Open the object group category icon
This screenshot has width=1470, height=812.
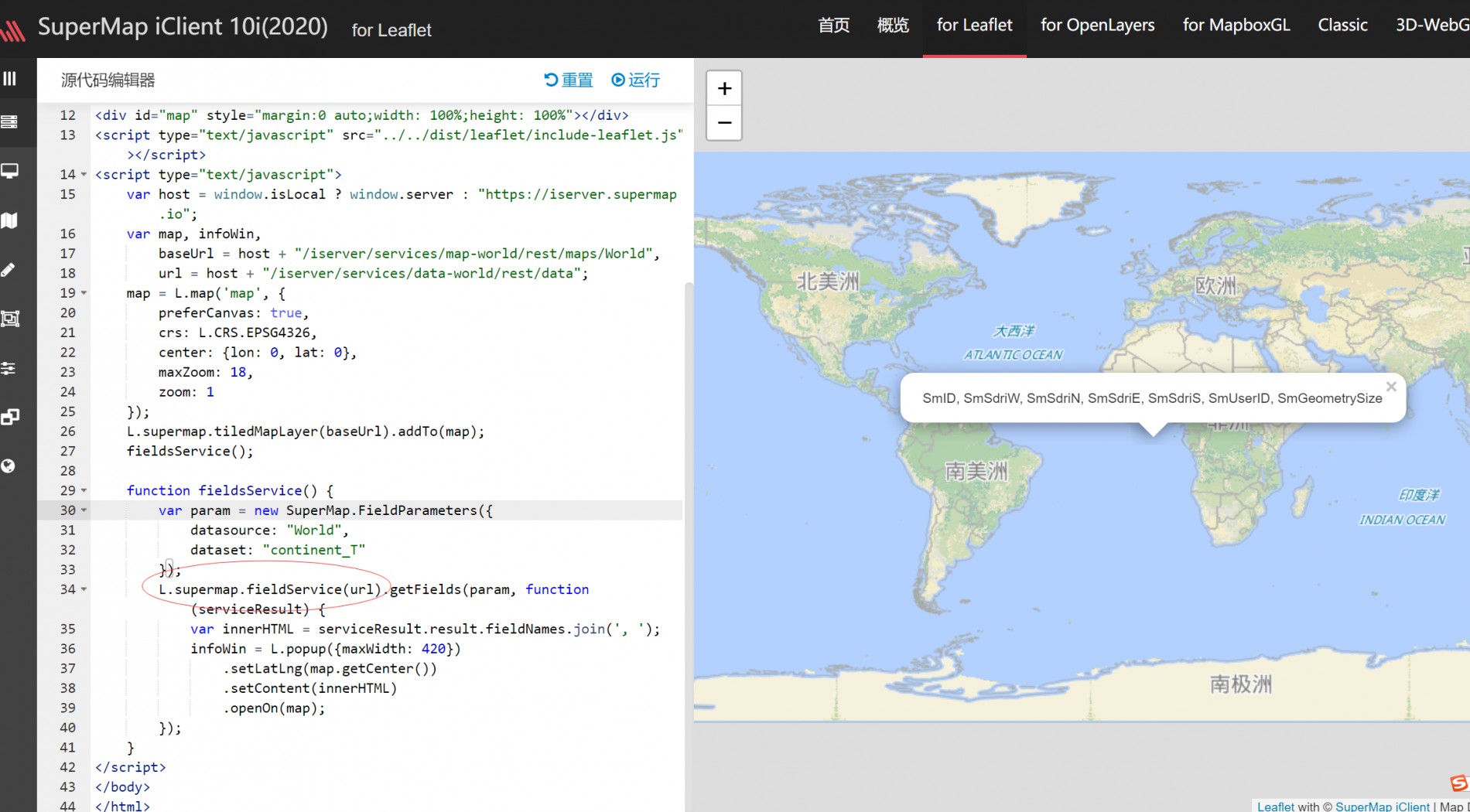click(9, 319)
